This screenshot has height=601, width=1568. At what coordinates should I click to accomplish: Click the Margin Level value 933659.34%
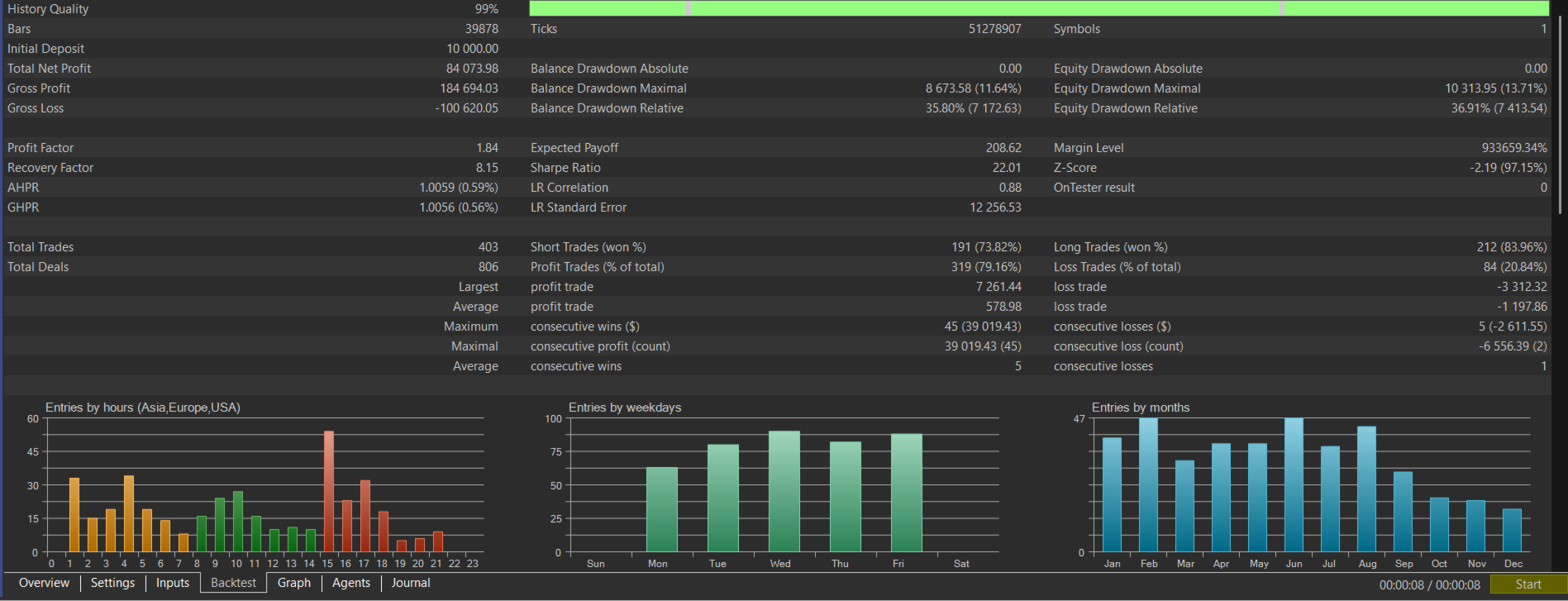click(1514, 148)
